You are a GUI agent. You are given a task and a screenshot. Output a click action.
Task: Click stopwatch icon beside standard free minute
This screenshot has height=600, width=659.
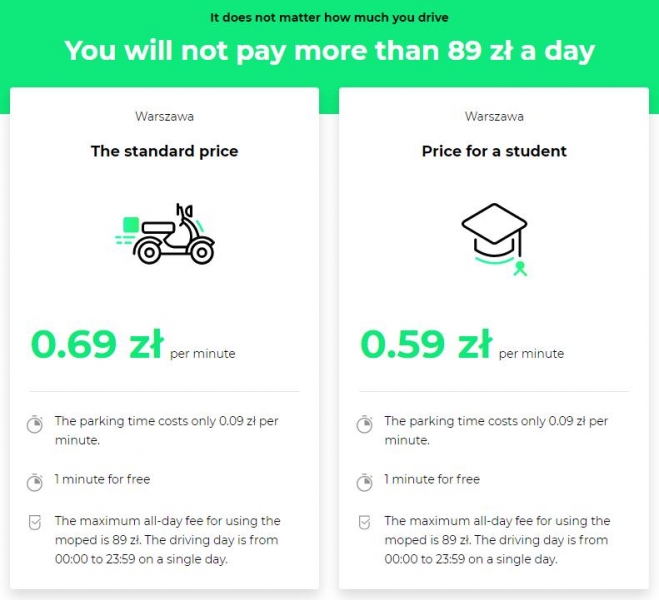coord(35,482)
